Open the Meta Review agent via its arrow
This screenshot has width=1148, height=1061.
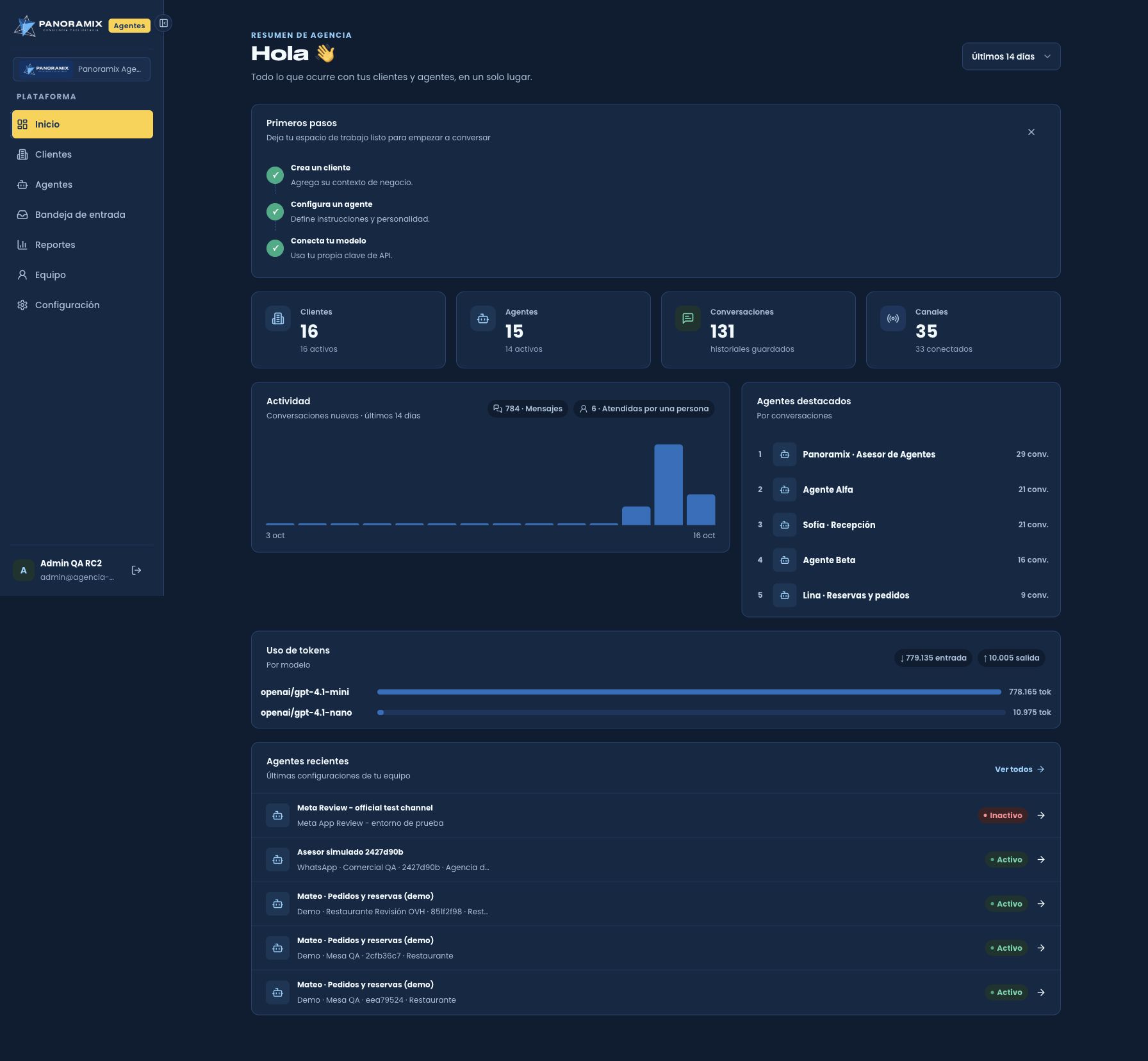[1041, 816]
